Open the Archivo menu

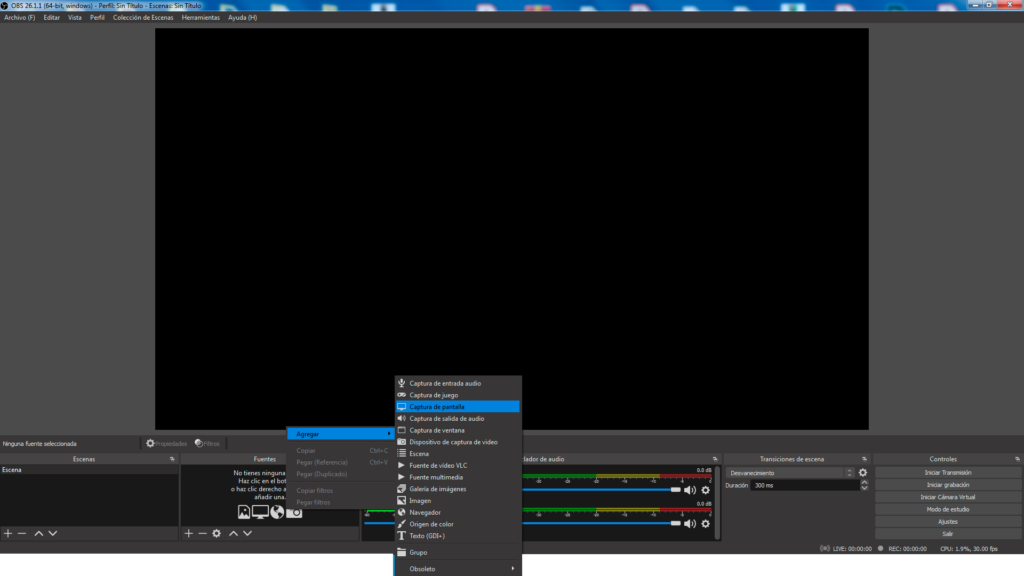[x=20, y=18]
